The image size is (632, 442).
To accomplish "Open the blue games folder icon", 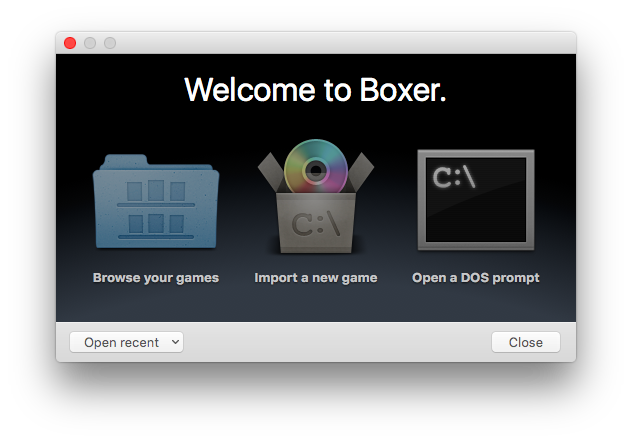I will click(156, 201).
